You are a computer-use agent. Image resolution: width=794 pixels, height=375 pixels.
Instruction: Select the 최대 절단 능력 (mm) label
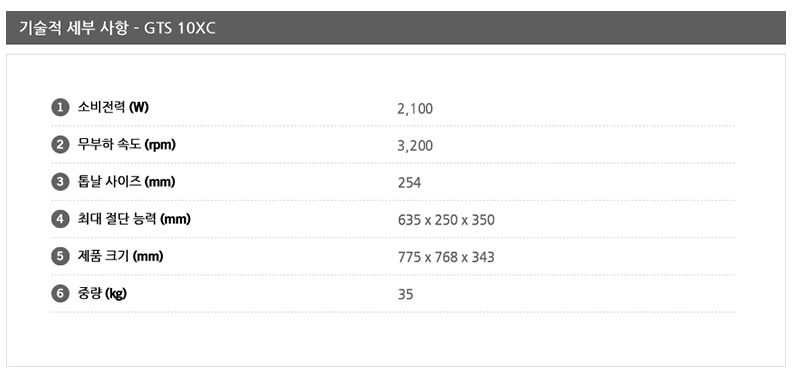134,219
